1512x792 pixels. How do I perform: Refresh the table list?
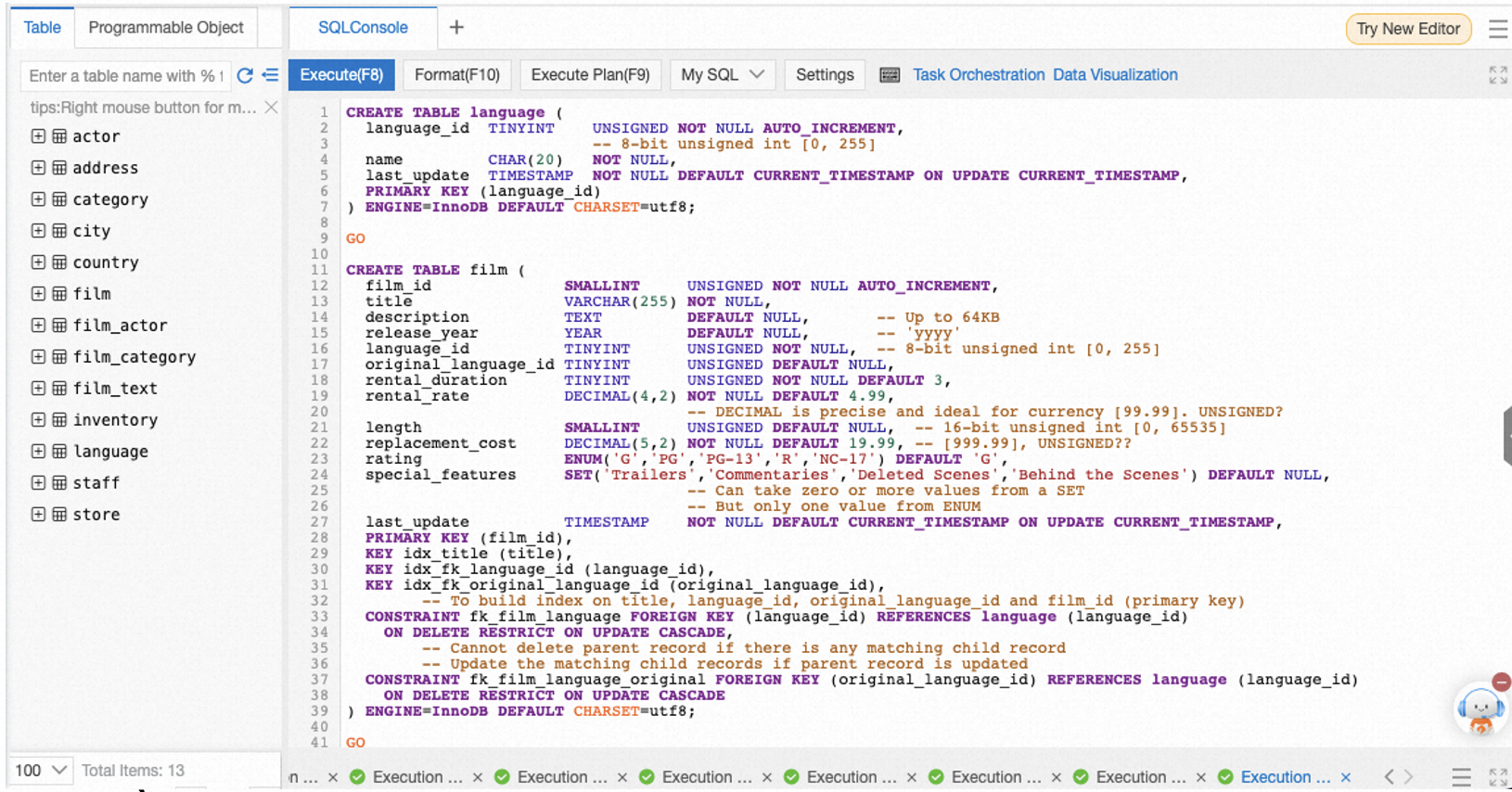(245, 75)
